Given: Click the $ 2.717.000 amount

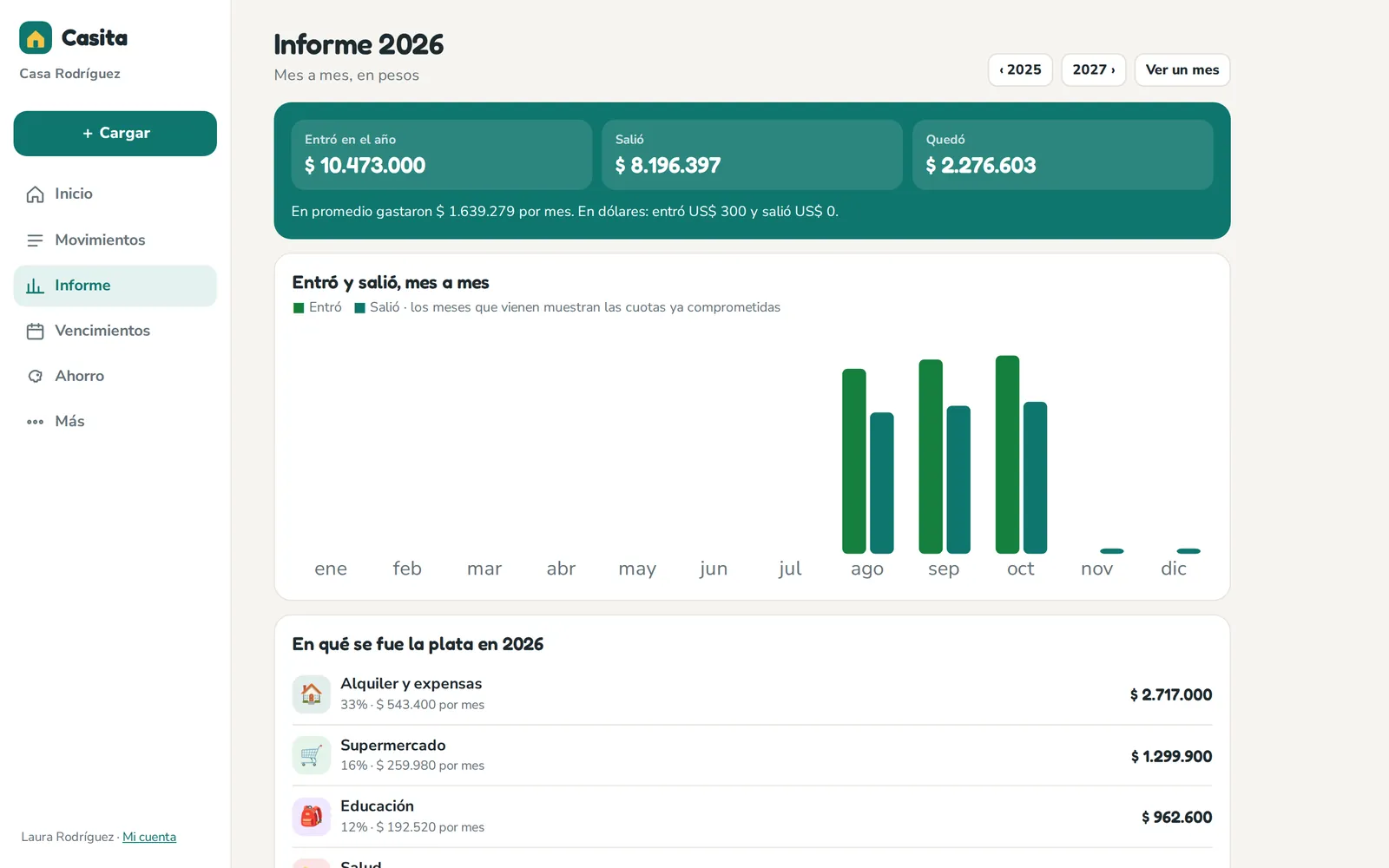Looking at the screenshot, I should tap(1171, 695).
